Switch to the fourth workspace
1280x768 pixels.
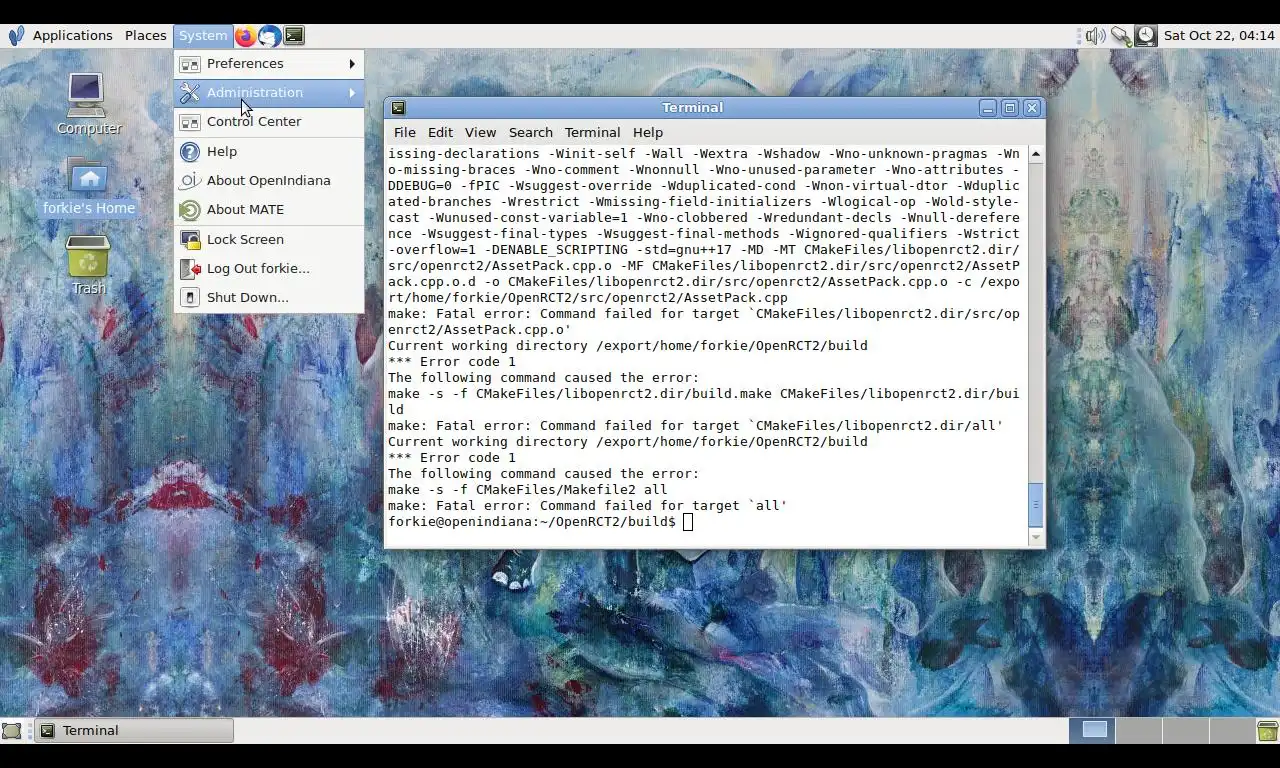pos(1231,731)
